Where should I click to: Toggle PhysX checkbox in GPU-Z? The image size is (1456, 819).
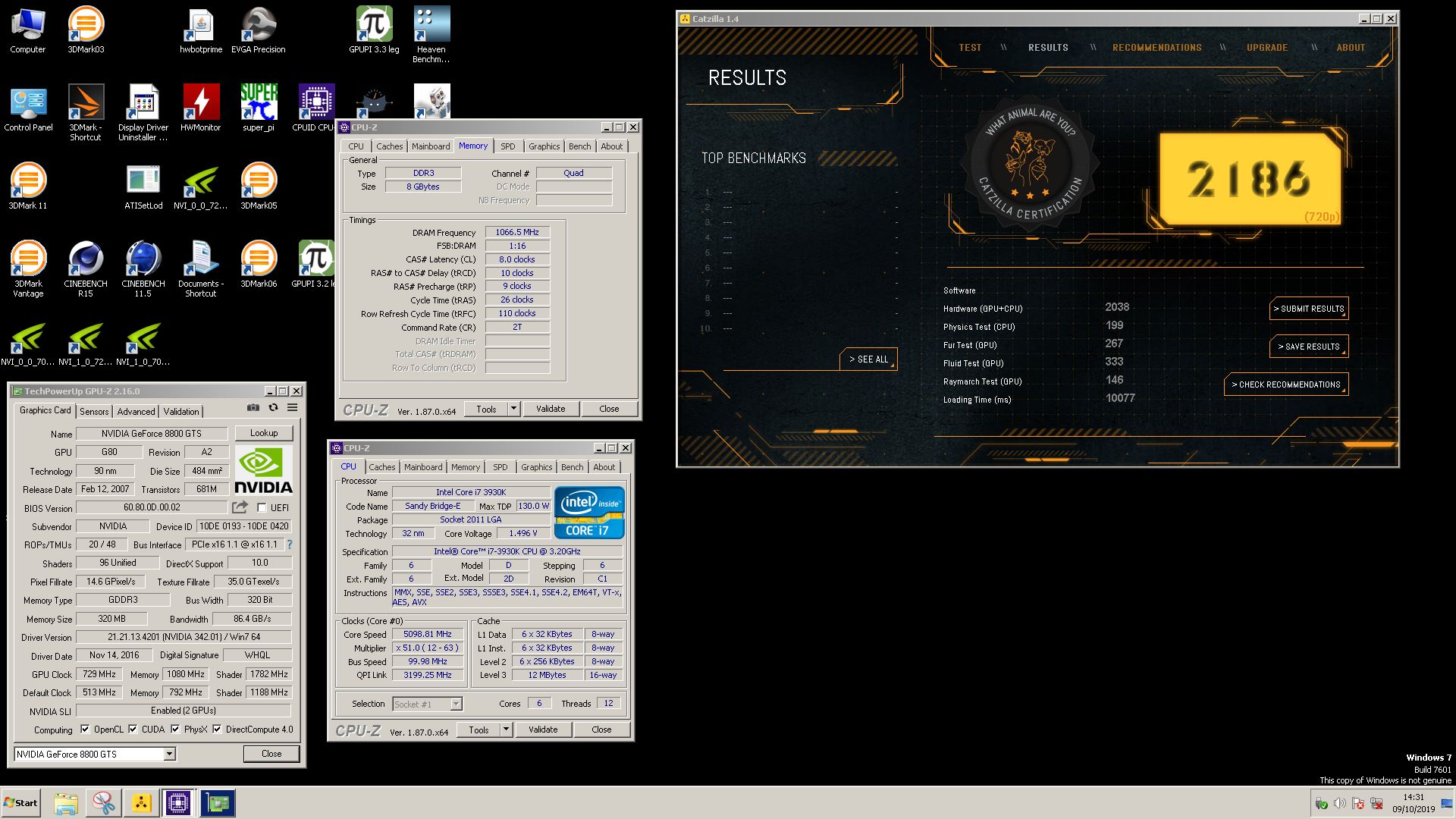click(x=175, y=730)
